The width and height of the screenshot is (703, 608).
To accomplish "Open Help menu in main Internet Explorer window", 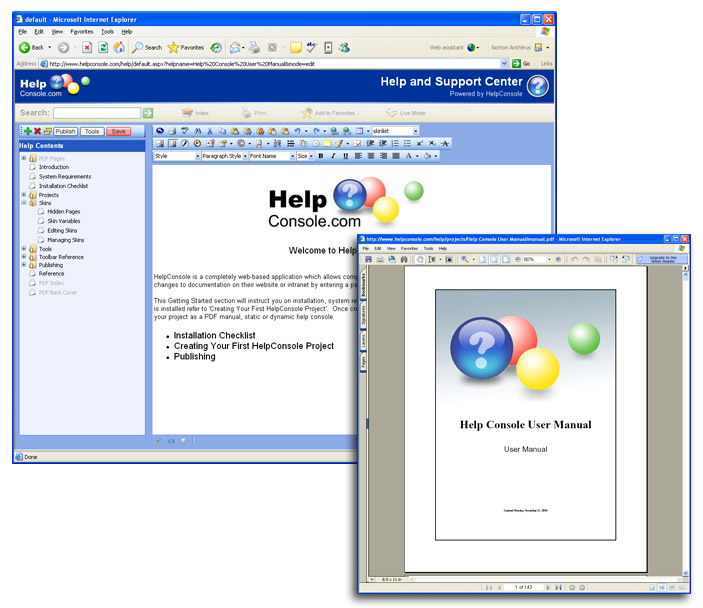I will tap(127, 31).
